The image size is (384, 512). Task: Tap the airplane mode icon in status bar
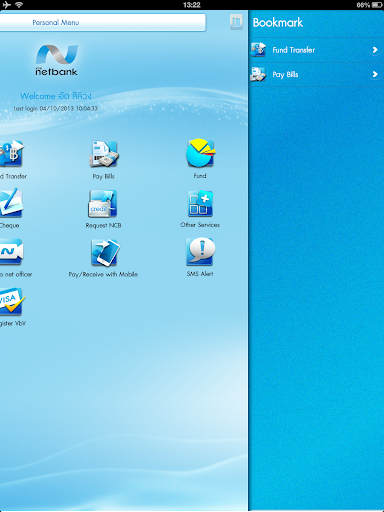(6, 5)
